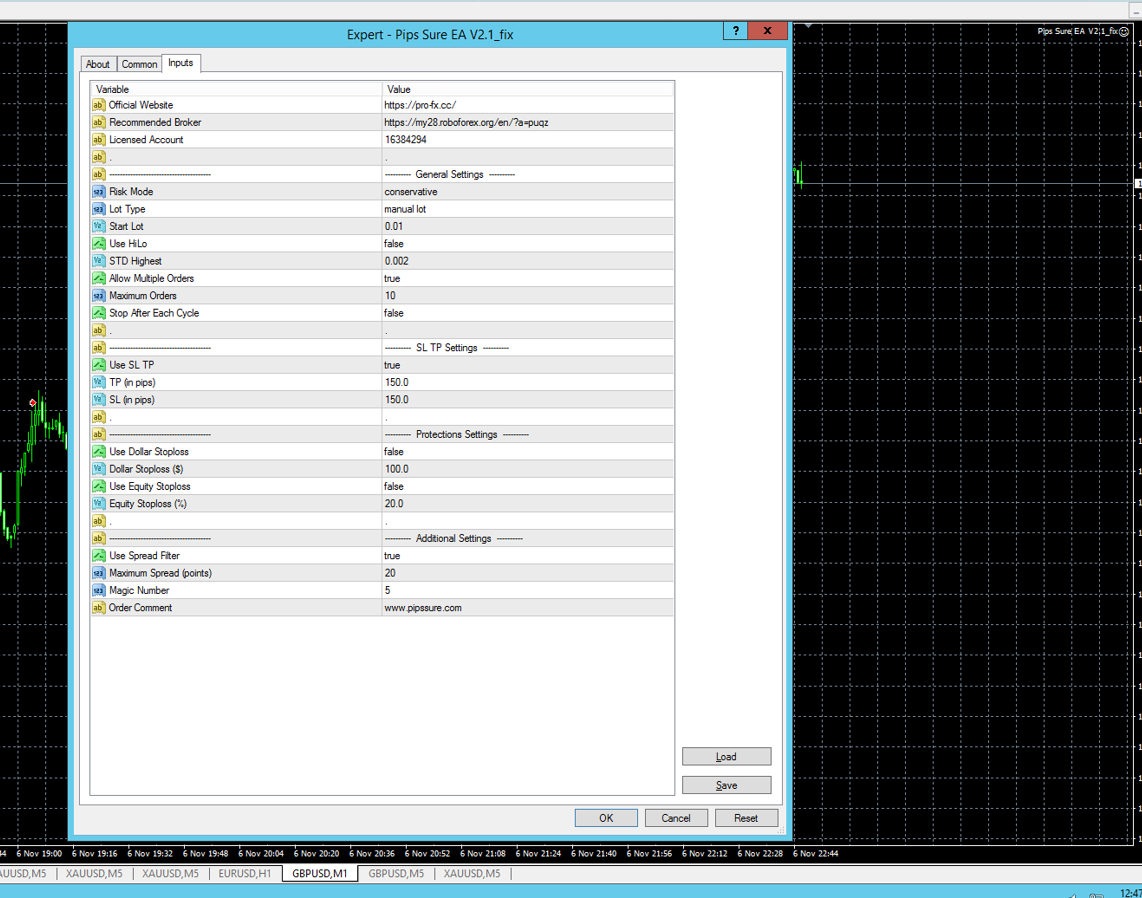This screenshot has height=898, width=1142.
Task: Switch to the About tab
Action: coord(98,64)
